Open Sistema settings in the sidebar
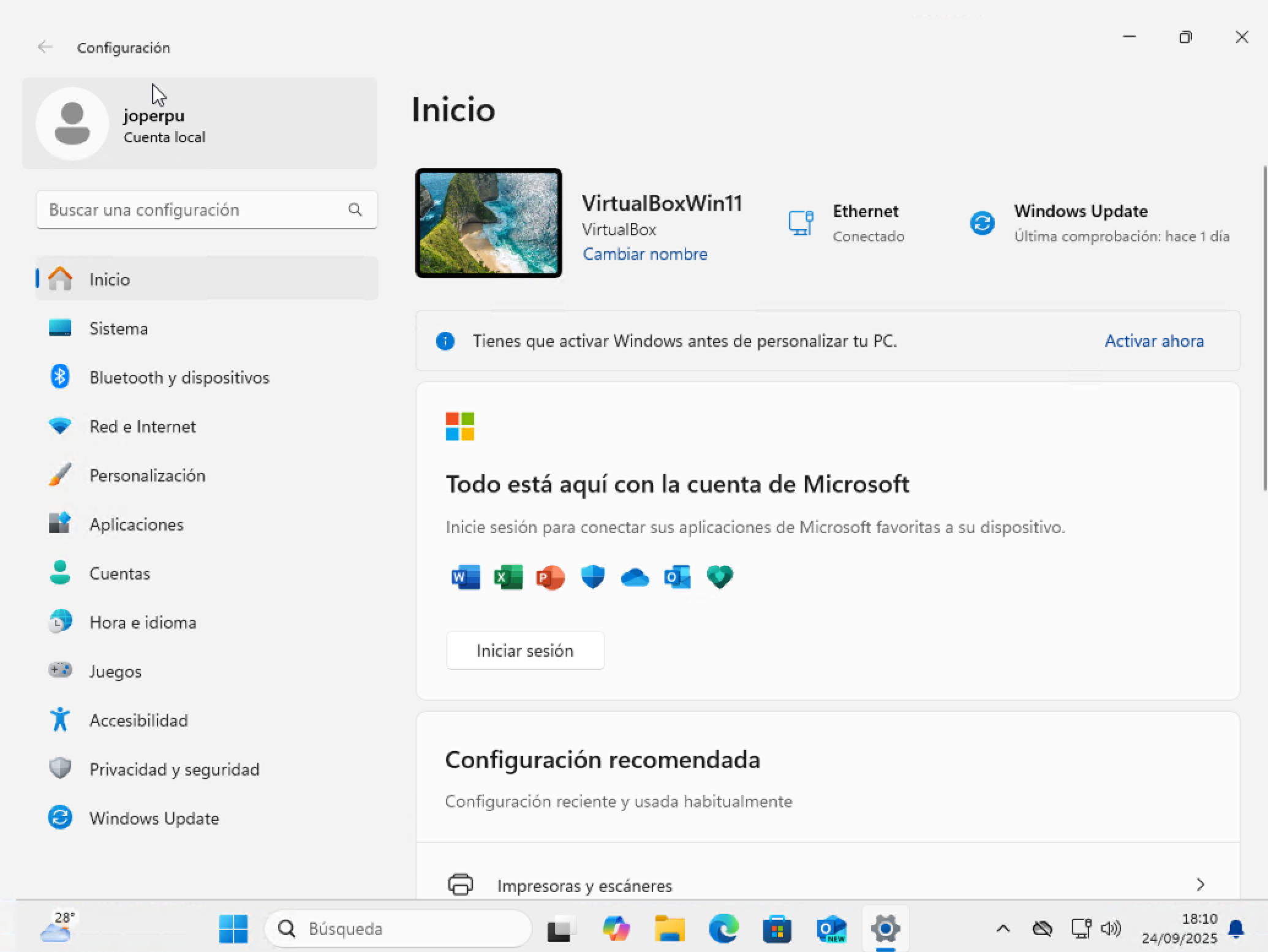This screenshot has height=952, width=1268. tap(207, 328)
